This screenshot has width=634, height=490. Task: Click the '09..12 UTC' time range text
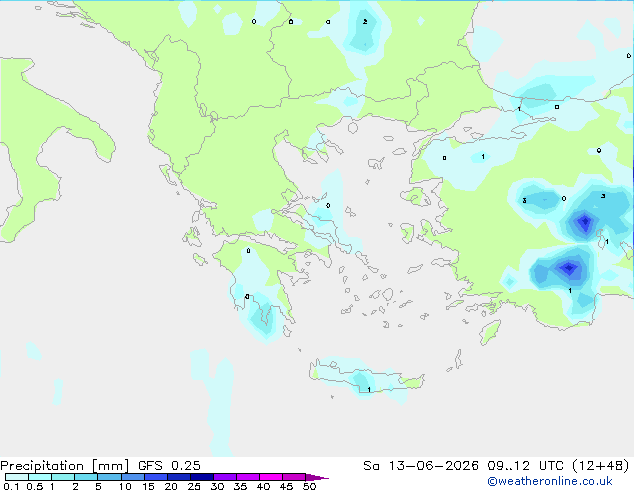(526, 466)
